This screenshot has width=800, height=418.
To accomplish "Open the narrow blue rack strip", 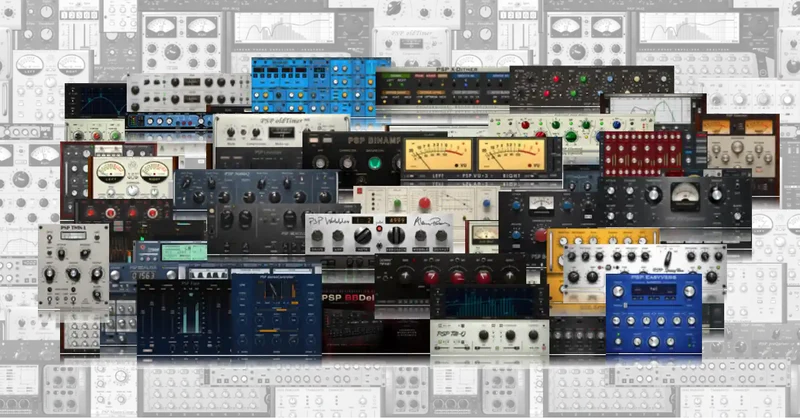I will (x=169, y=121).
